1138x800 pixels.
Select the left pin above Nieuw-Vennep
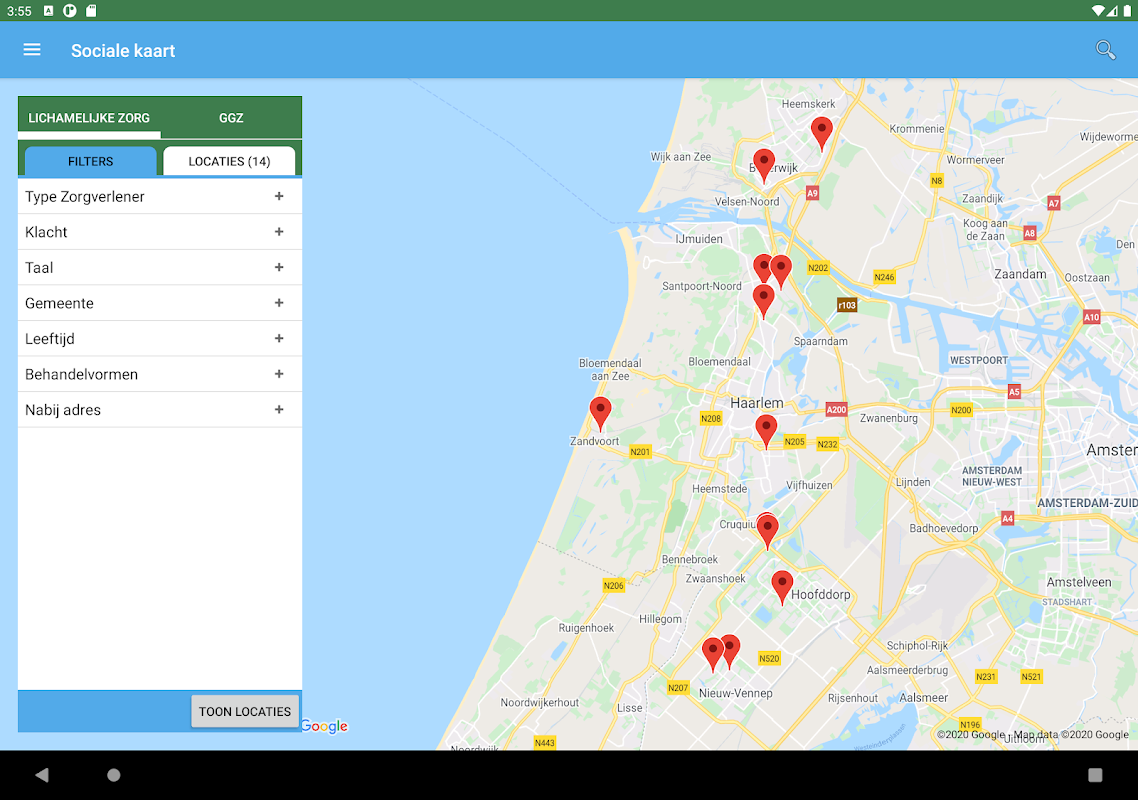click(x=713, y=655)
